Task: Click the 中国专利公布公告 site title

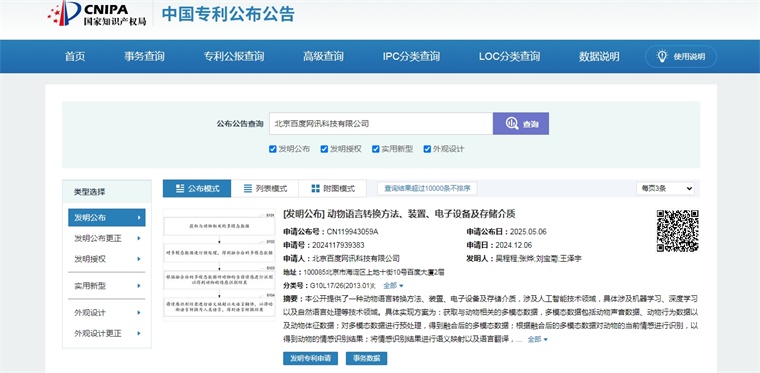Action: (228, 14)
